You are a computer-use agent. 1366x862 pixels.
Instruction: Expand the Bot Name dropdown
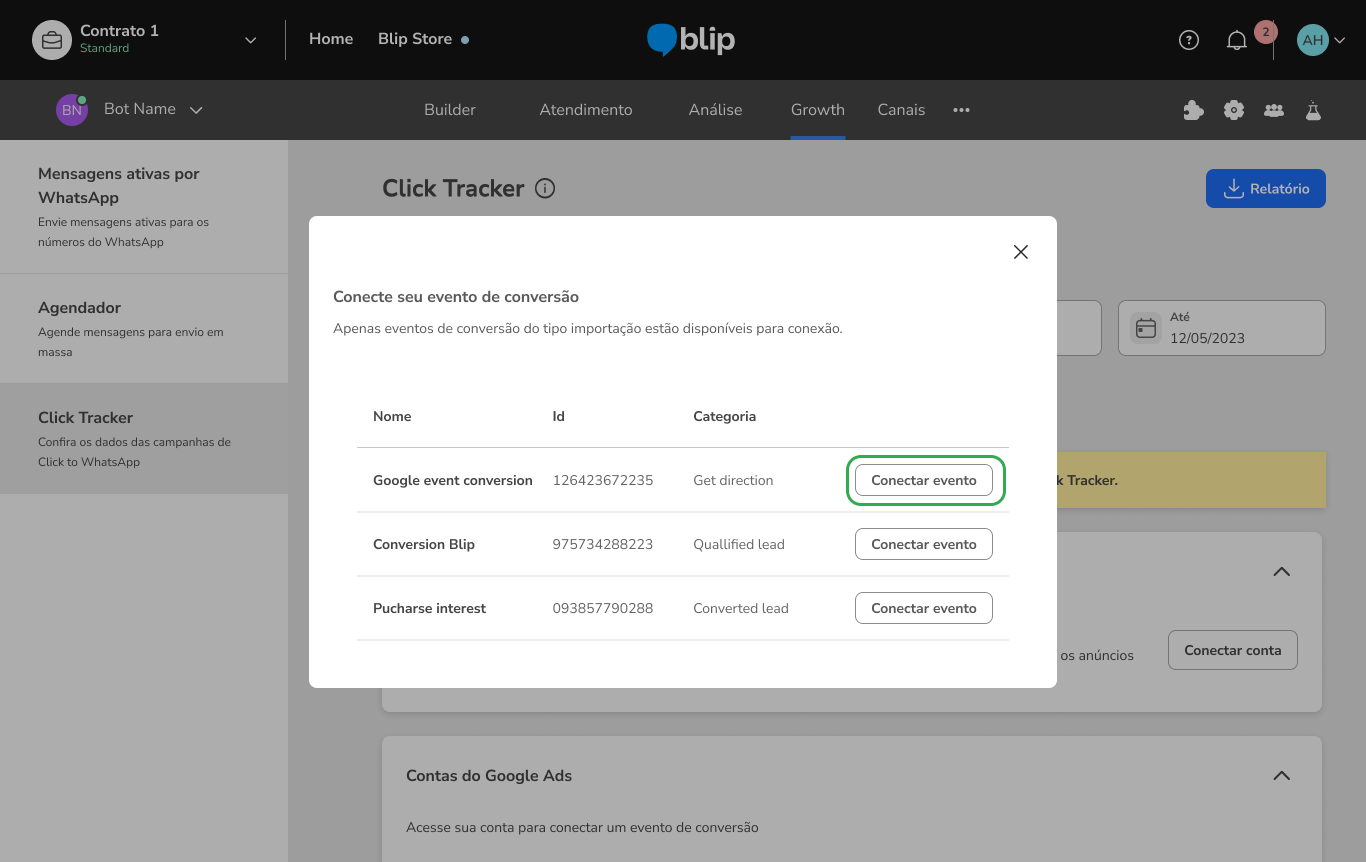196,110
